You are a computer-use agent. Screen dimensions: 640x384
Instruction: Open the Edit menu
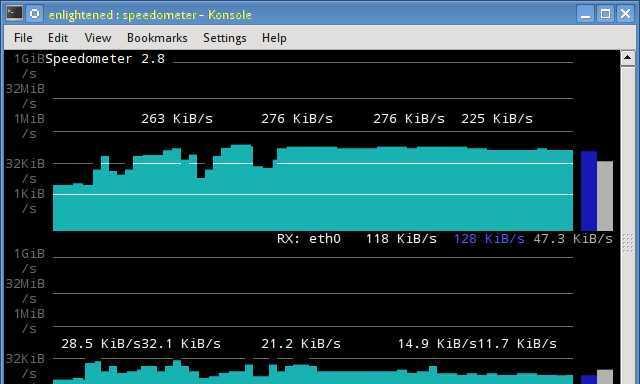(58, 38)
